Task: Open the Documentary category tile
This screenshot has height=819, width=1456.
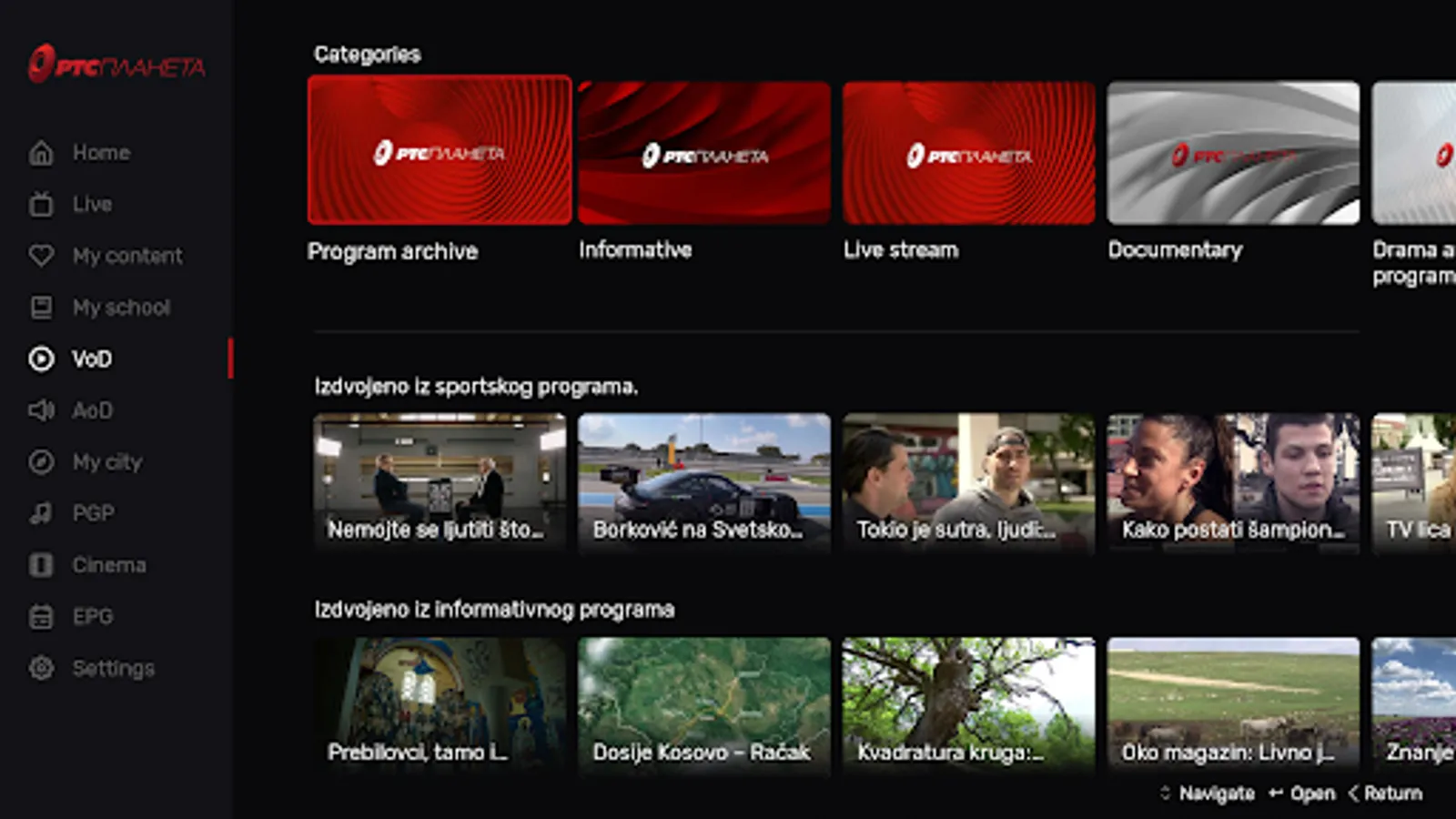Action: point(1233,153)
